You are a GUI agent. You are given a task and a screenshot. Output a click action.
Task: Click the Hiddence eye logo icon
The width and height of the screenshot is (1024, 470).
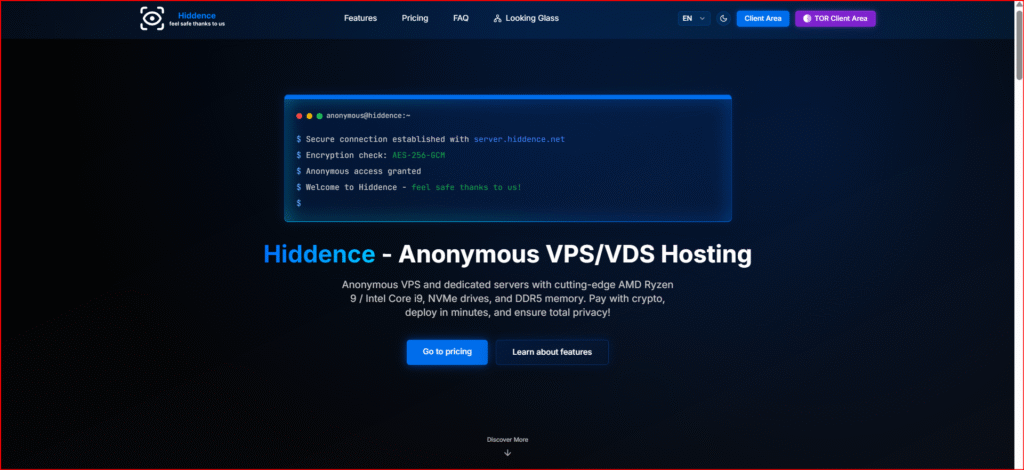click(152, 18)
